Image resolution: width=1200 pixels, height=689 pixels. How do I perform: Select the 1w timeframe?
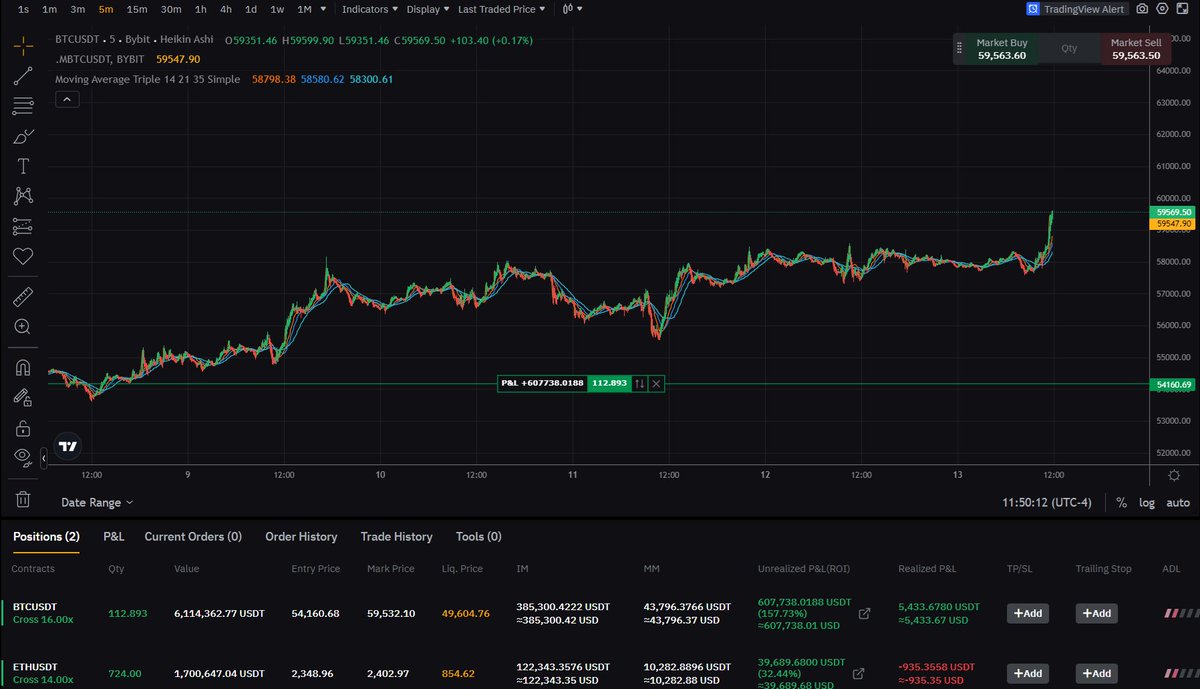(x=277, y=9)
